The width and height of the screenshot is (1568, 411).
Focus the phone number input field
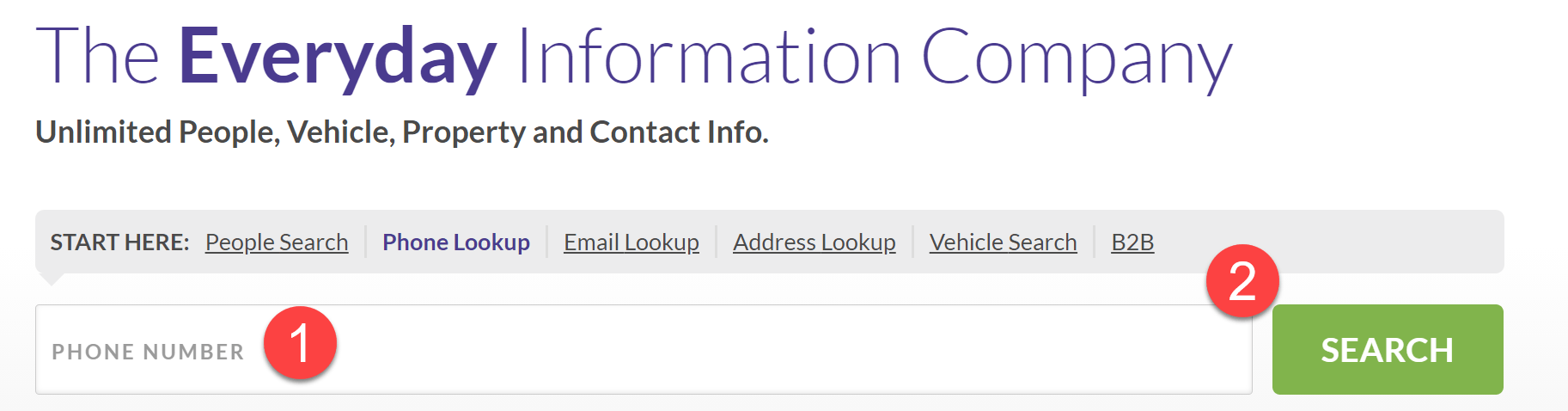[x=644, y=349]
